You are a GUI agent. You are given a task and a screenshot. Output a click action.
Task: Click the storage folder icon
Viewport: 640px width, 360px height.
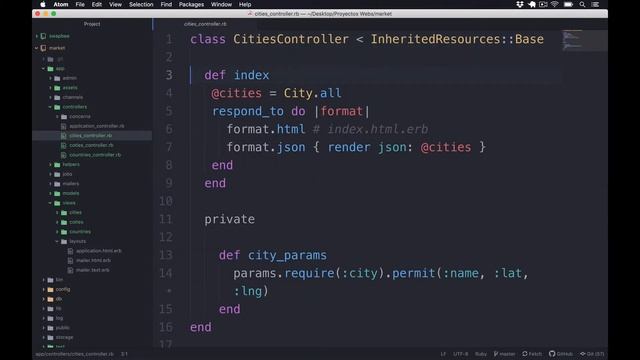(51, 337)
